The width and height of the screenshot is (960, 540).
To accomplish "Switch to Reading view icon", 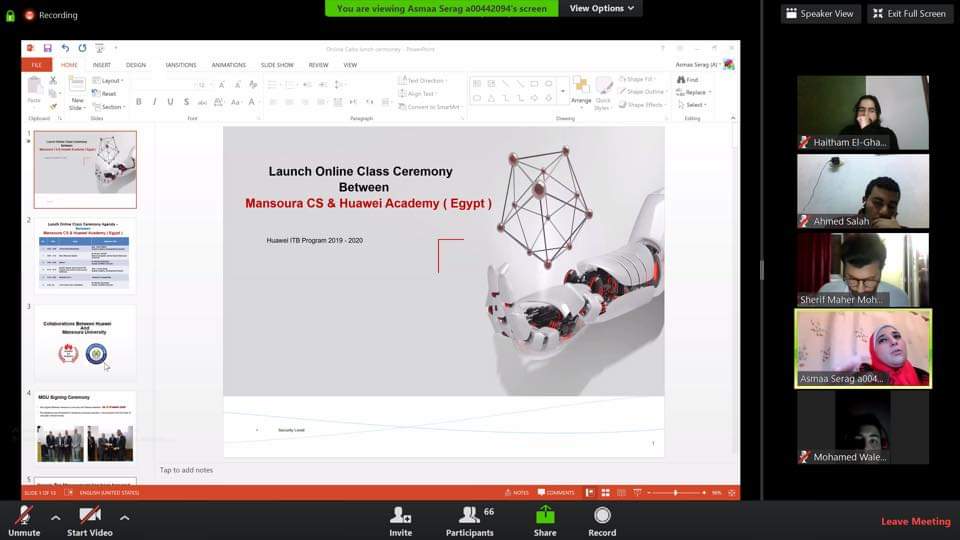I will click(621, 493).
